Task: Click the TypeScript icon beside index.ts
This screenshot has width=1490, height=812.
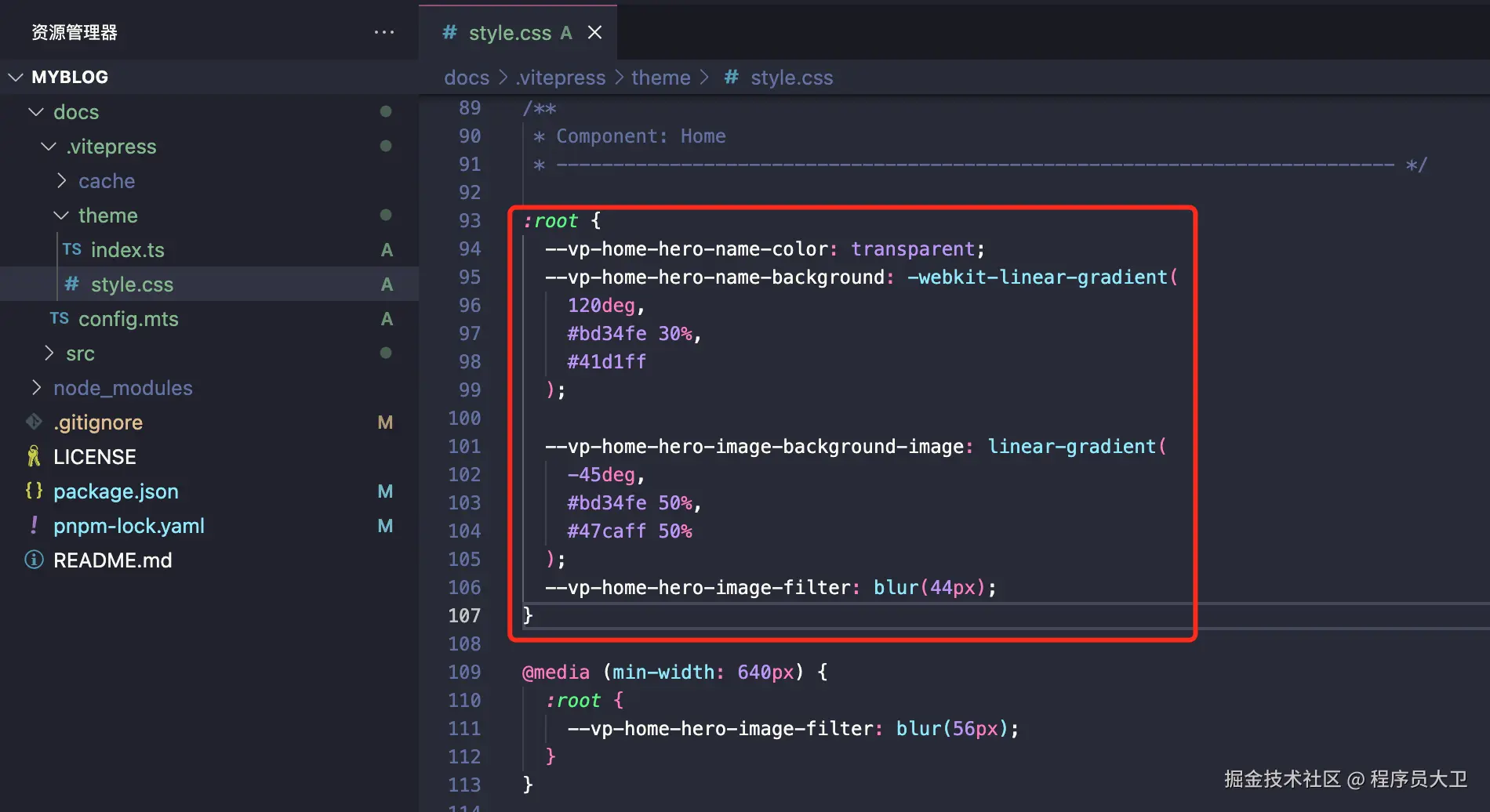Action: tap(72, 249)
